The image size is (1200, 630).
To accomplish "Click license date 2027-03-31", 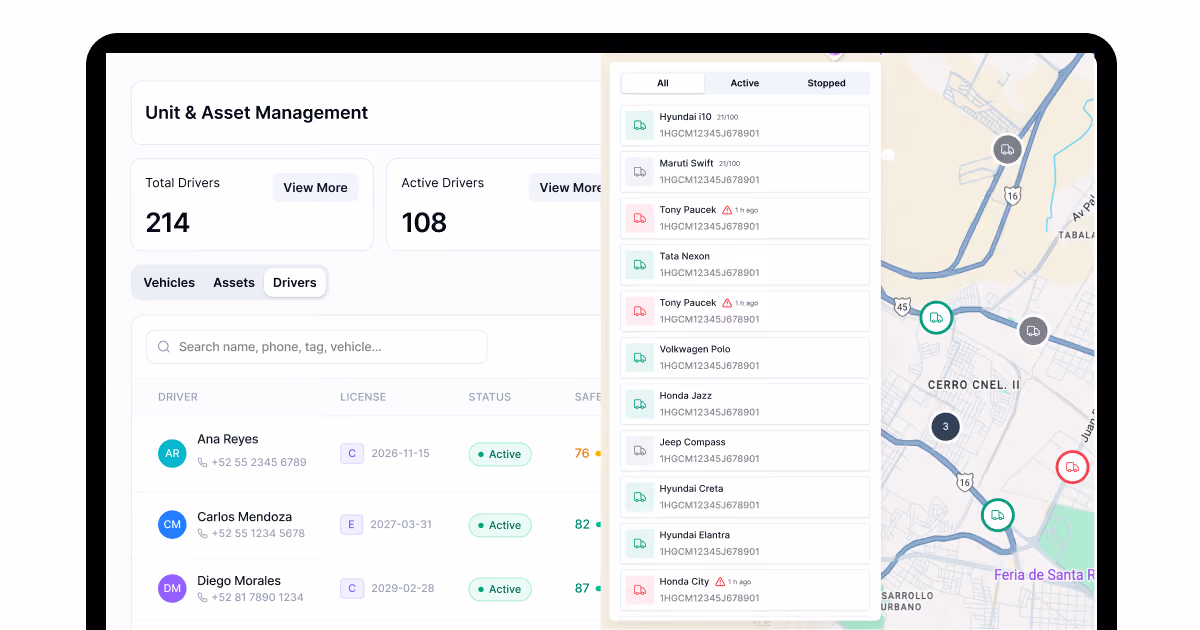I will tap(401, 524).
